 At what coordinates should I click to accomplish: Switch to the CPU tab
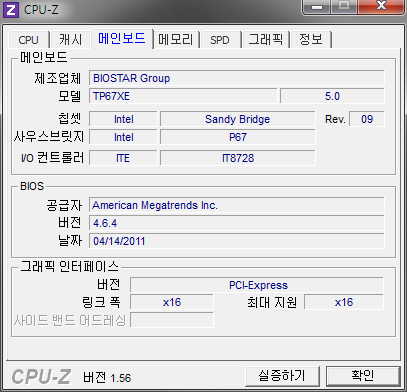28,40
